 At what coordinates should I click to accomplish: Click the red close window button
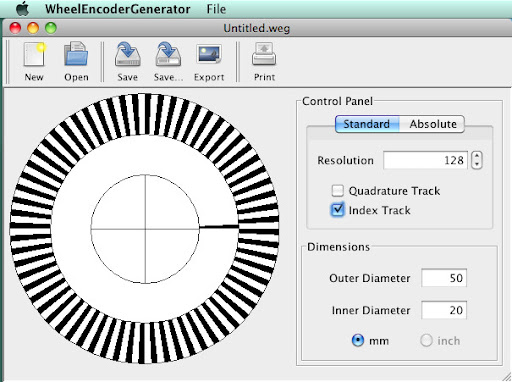pos(15,28)
